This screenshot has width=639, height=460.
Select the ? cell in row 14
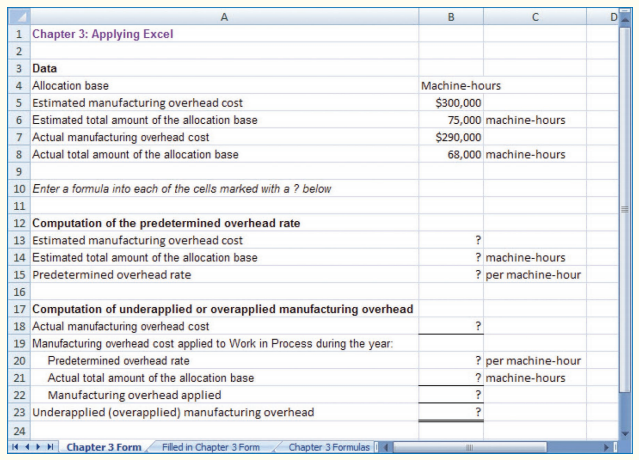[451, 258]
